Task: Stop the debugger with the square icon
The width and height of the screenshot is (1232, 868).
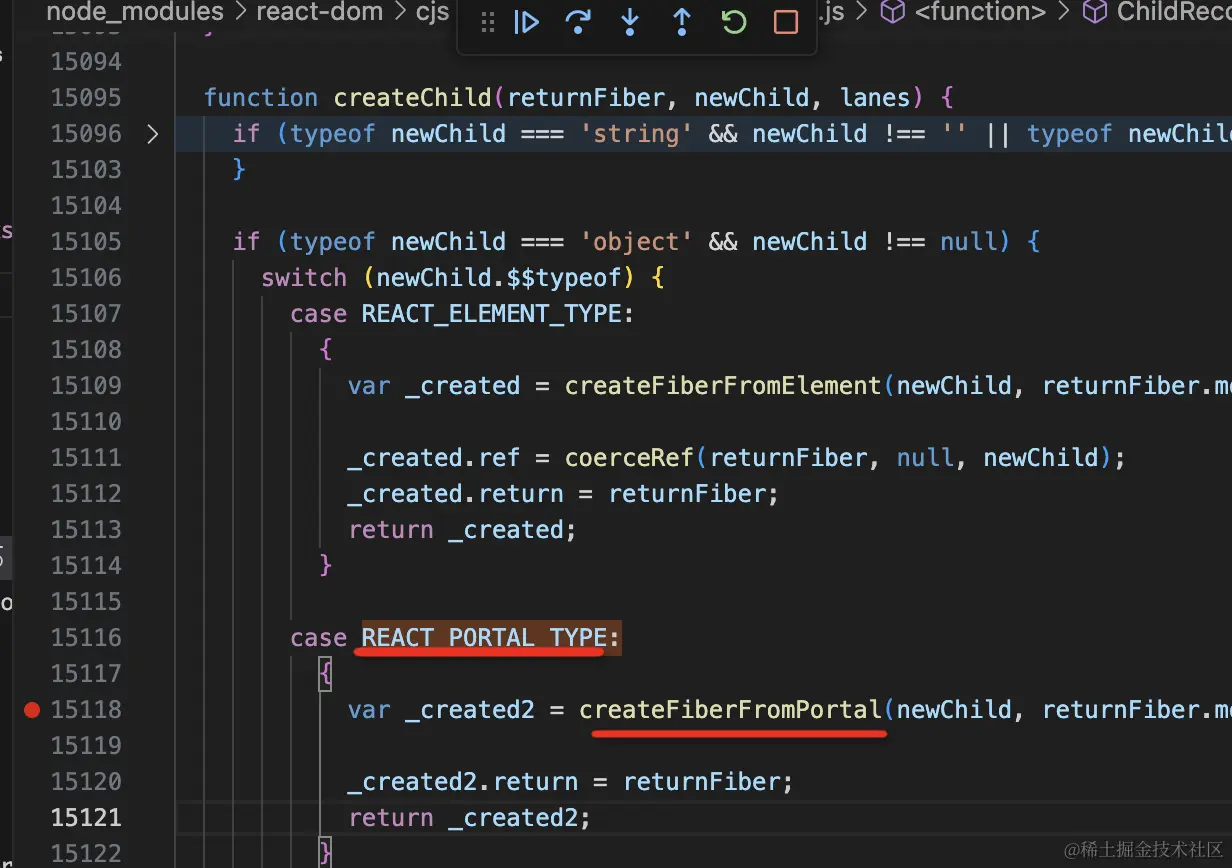Action: (786, 22)
